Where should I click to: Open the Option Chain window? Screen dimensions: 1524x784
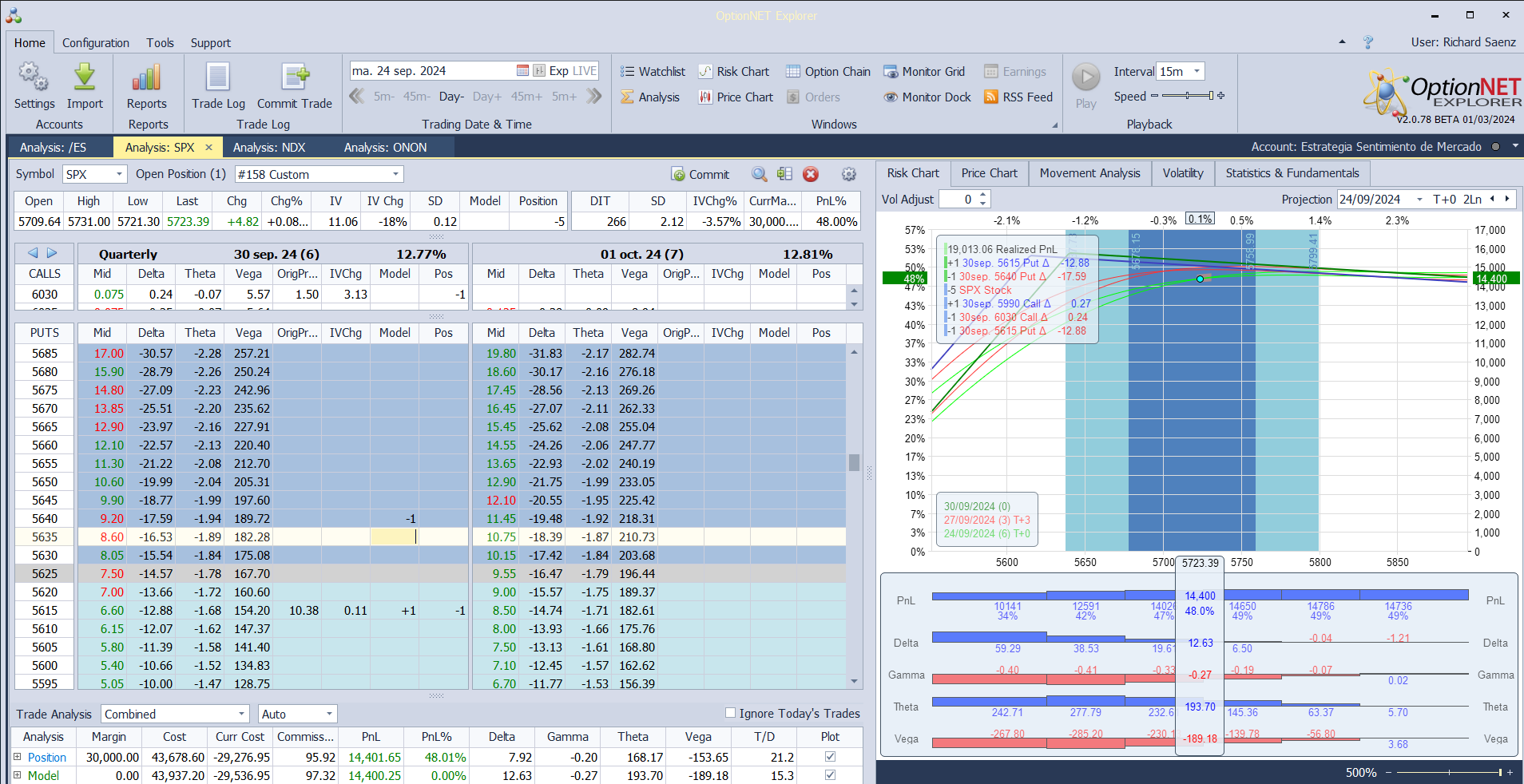[827, 72]
